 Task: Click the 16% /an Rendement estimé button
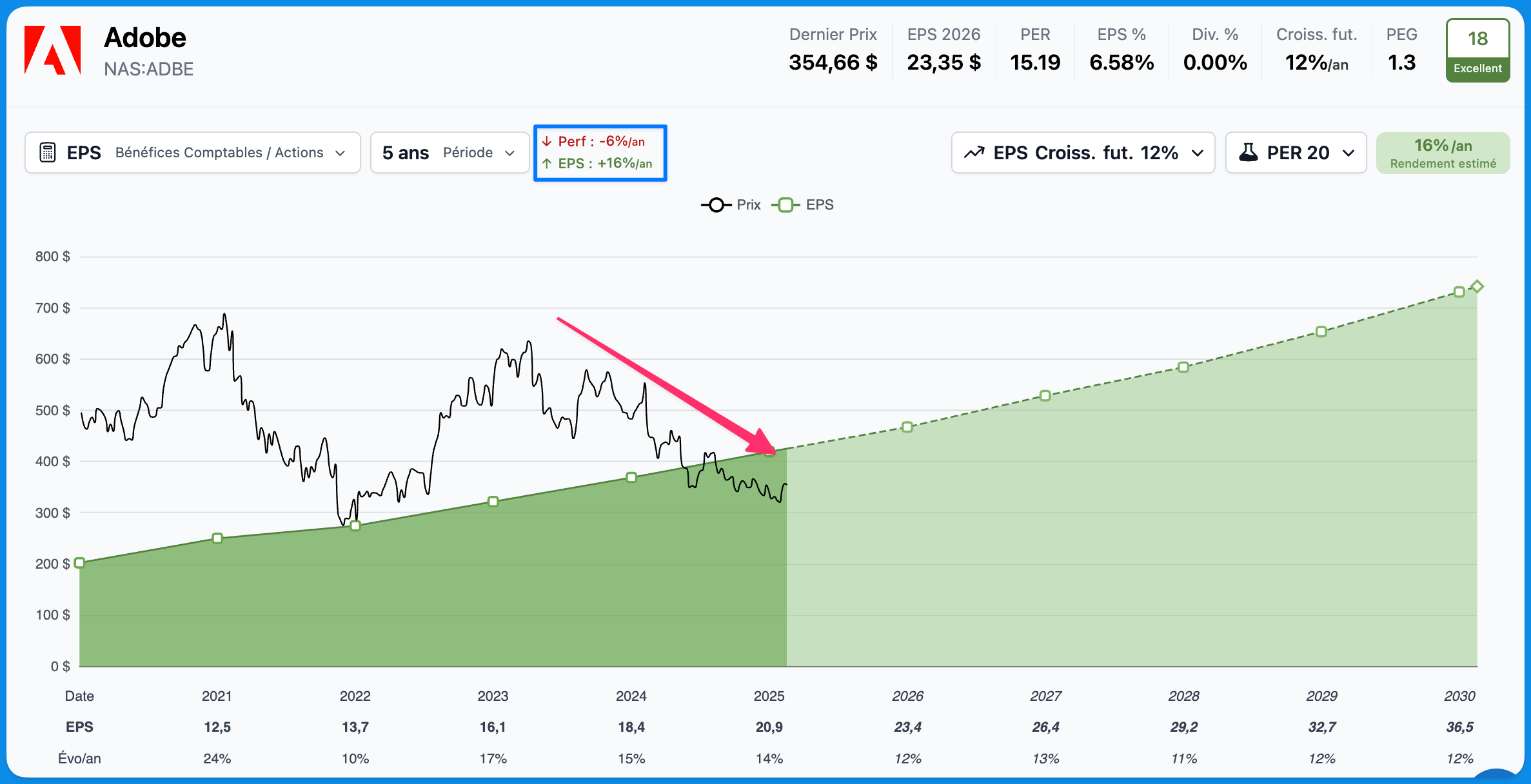pyautogui.click(x=1443, y=153)
